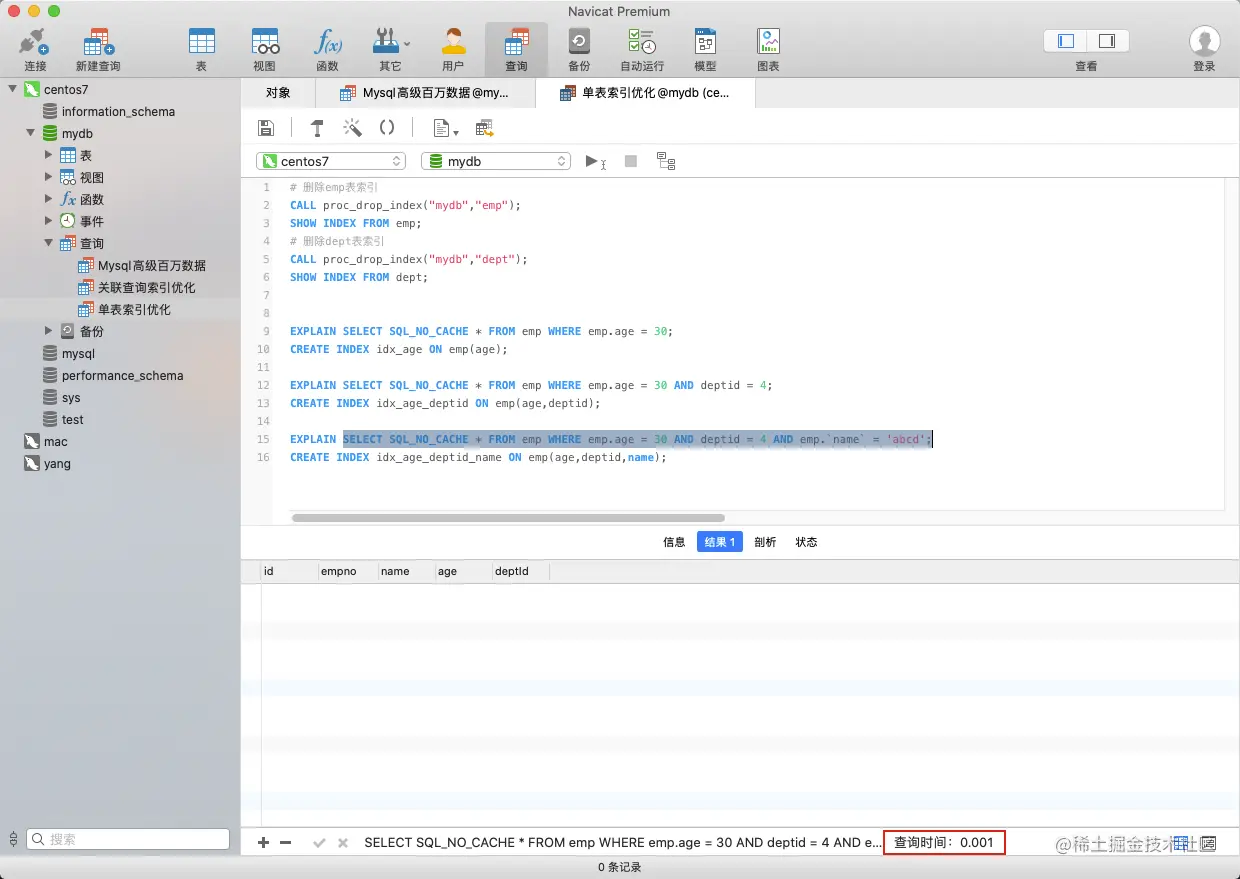Viewport: 1240px width, 879px height.
Task: Select the 结果 1 tab
Action: pyautogui.click(x=720, y=542)
